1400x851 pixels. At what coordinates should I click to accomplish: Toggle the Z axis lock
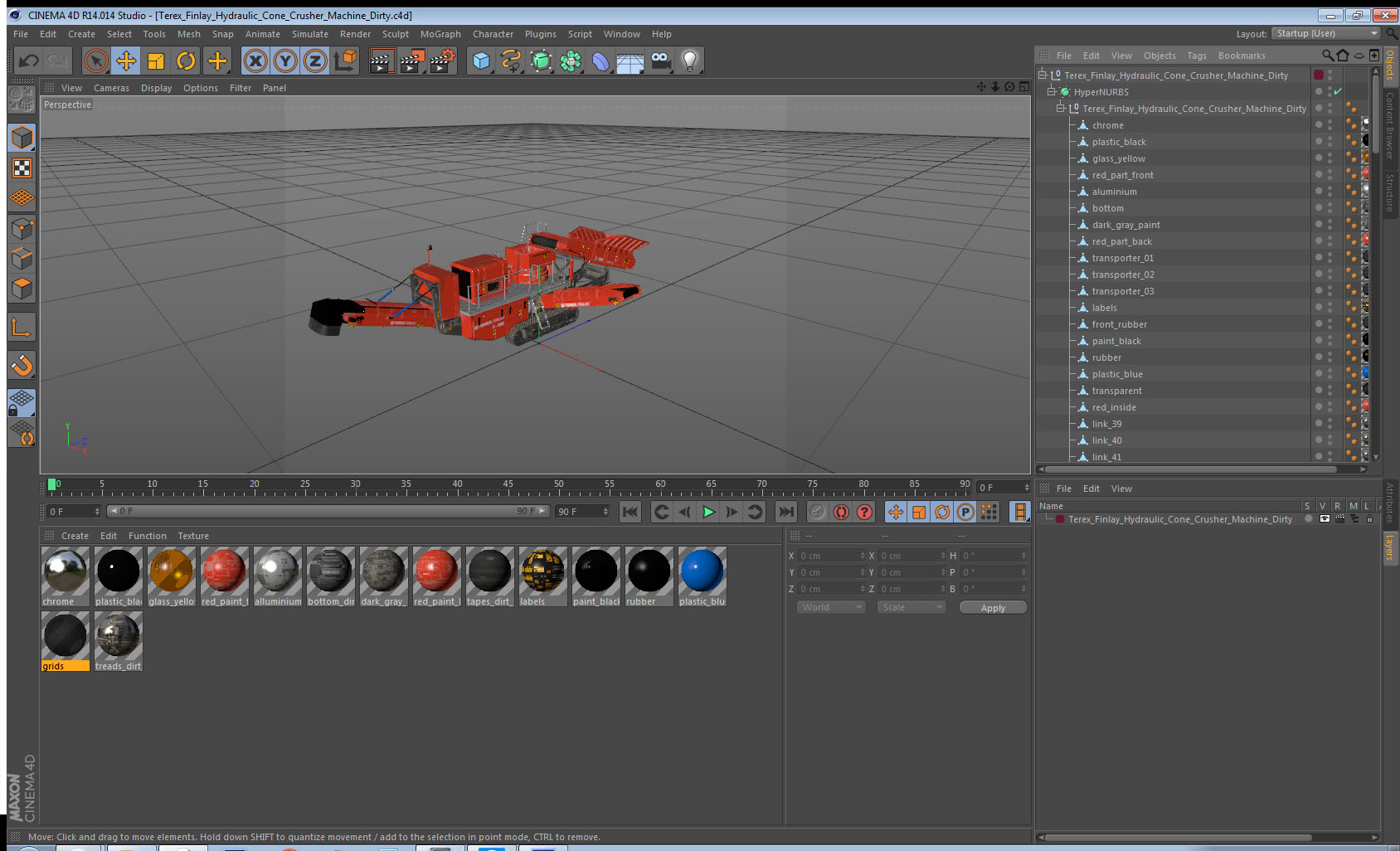[x=315, y=61]
